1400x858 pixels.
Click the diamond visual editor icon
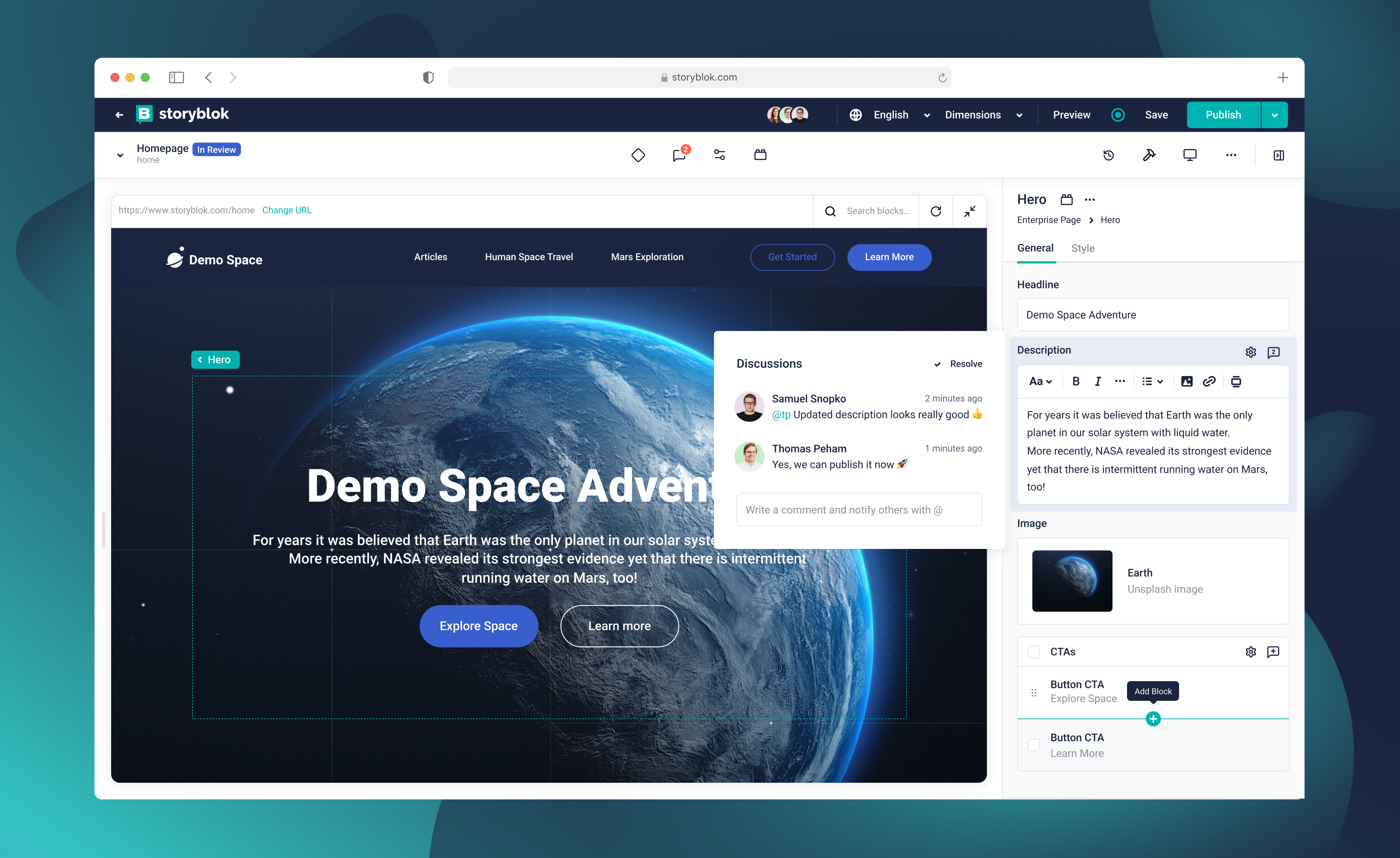(638, 155)
